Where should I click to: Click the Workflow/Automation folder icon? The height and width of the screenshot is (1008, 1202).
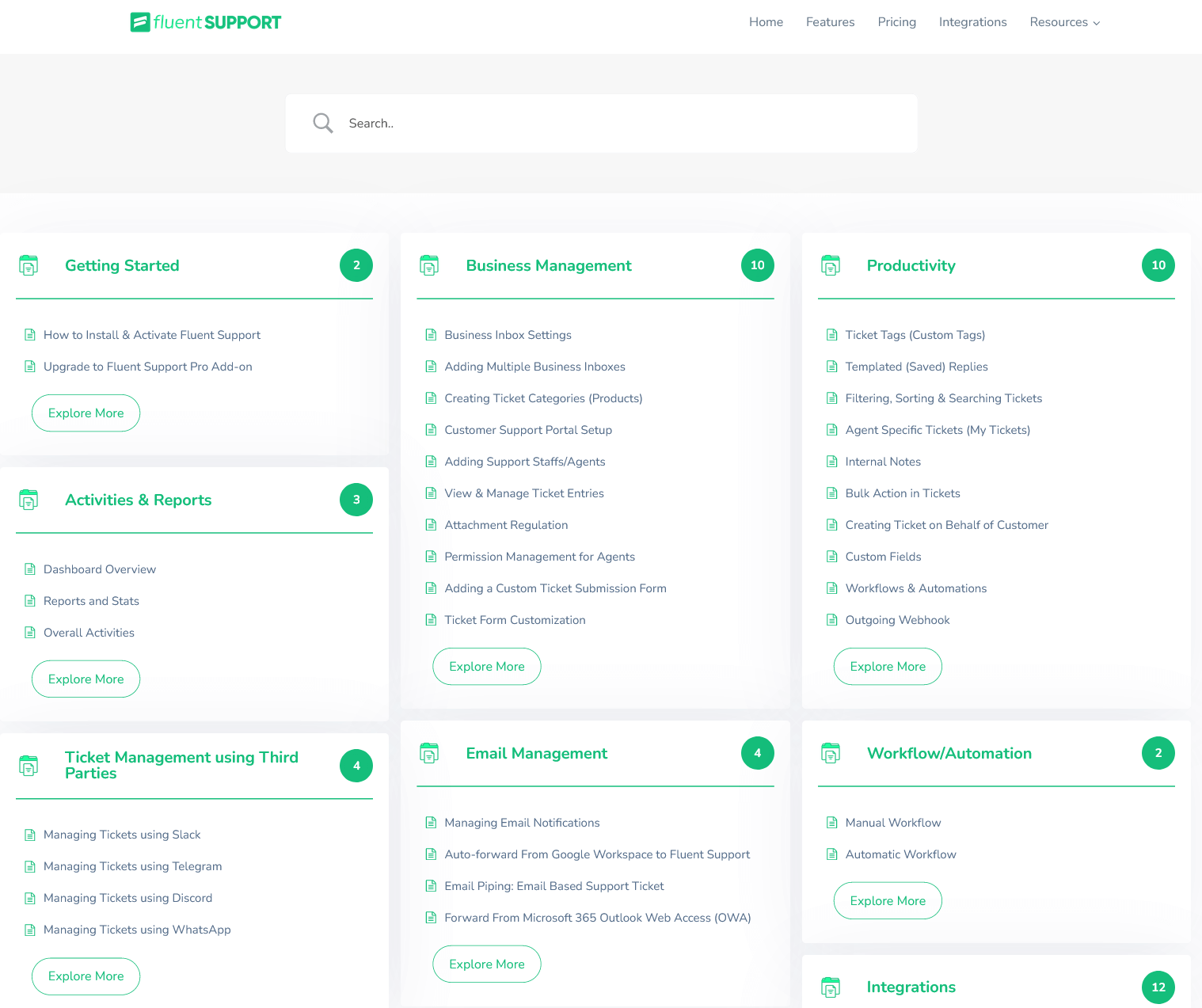pyautogui.click(x=831, y=753)
